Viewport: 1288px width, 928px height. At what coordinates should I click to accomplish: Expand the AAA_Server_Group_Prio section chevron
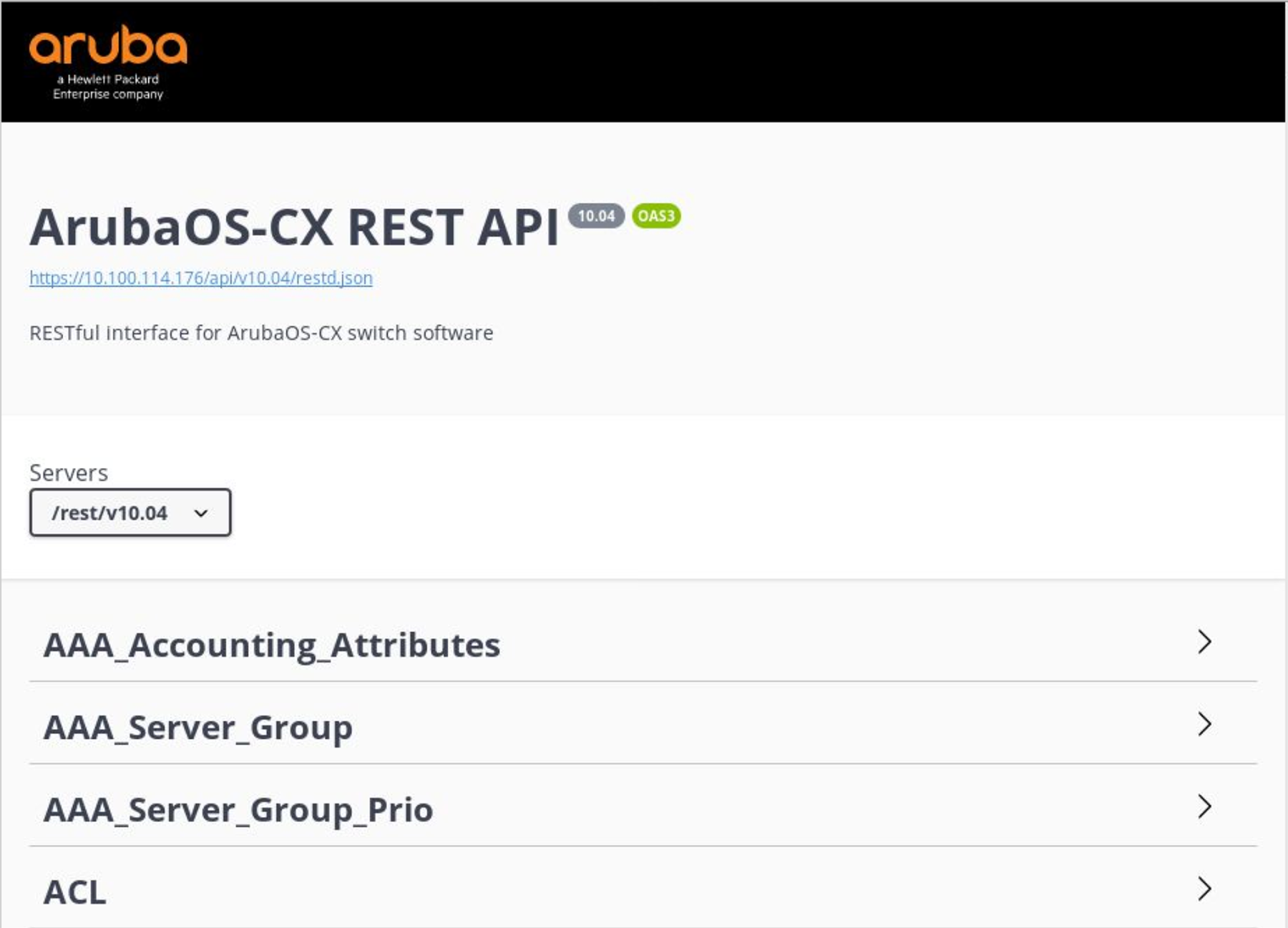pos(1204,806)
